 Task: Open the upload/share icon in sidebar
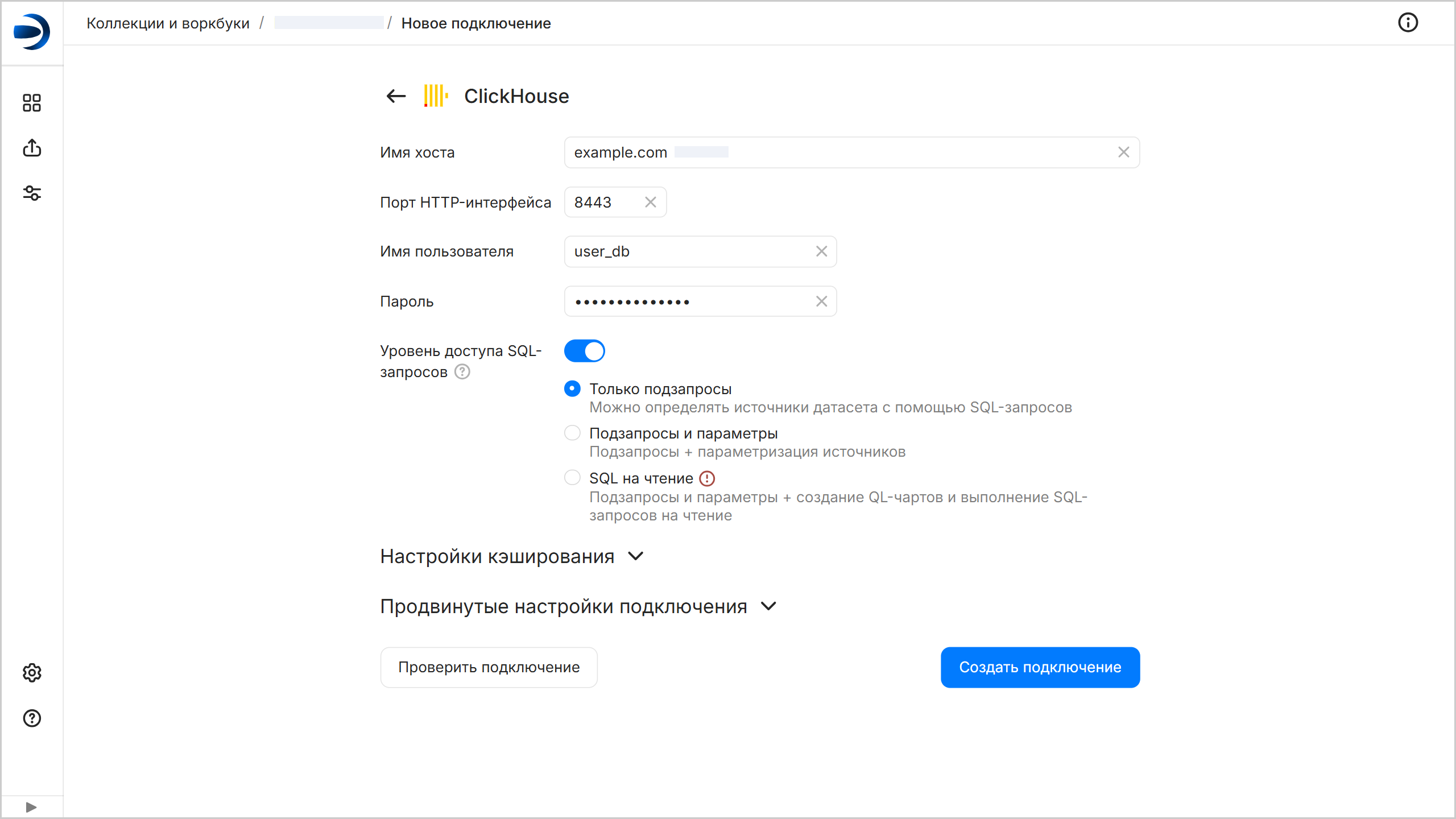click(32, 148)
